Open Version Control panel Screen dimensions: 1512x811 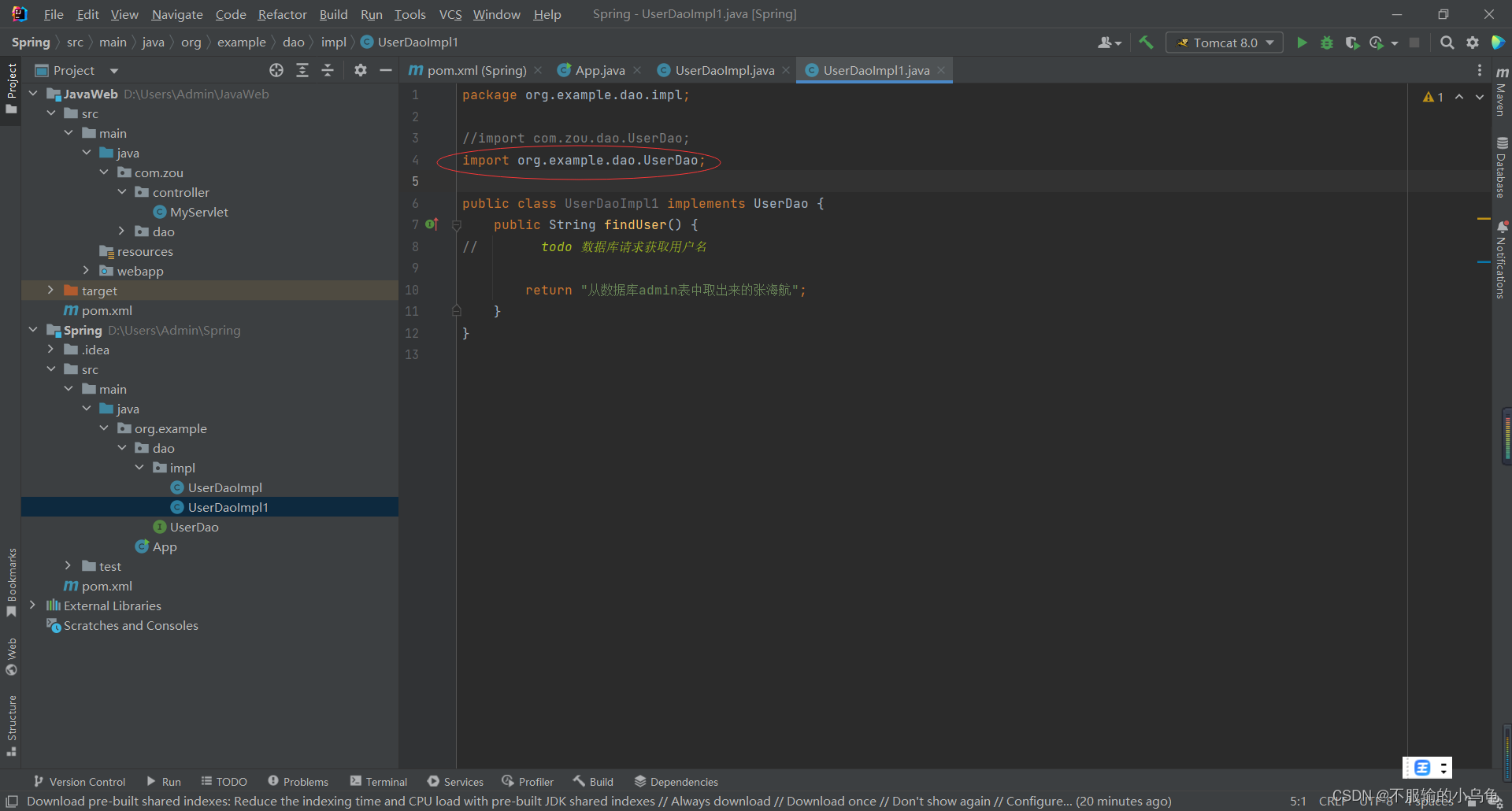point(80,782)
